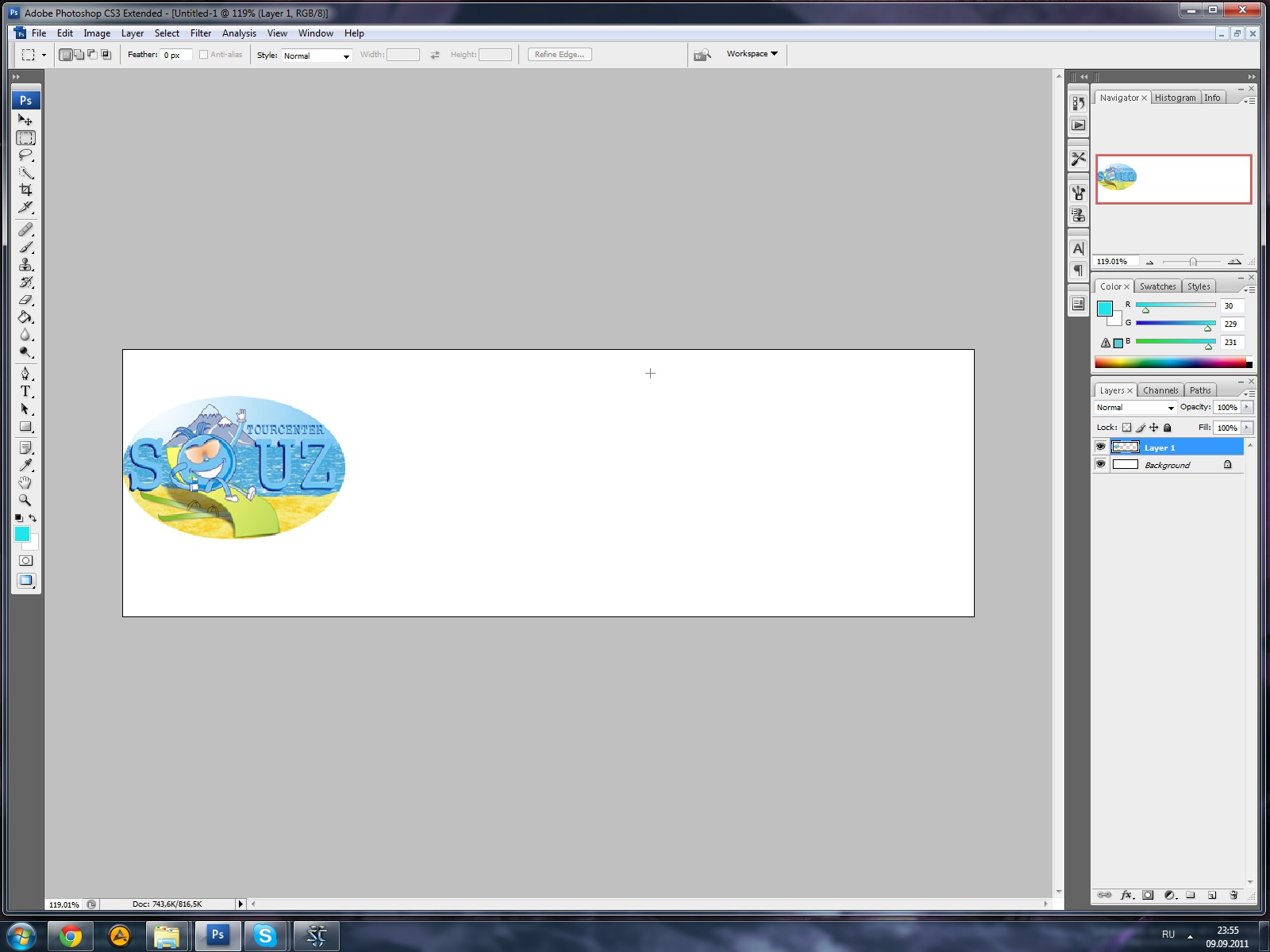Open the Filter menu
The height and width of the screenshot is (952, 1270).
tap(201, 33)
